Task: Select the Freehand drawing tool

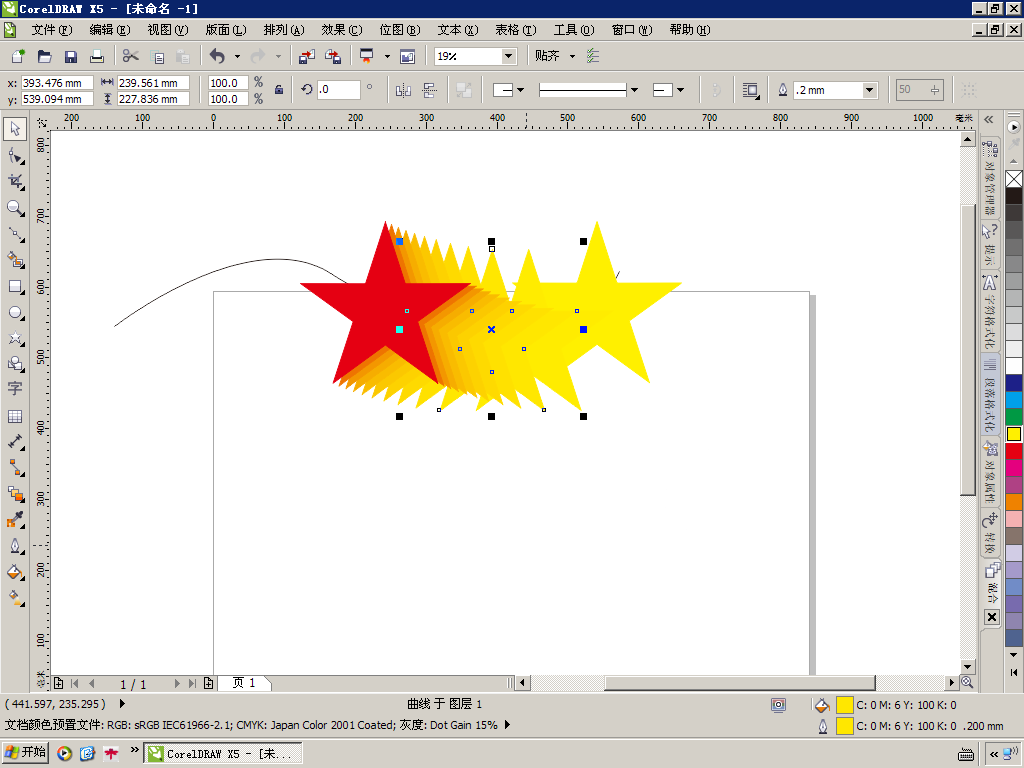Action: coord(15,234)
